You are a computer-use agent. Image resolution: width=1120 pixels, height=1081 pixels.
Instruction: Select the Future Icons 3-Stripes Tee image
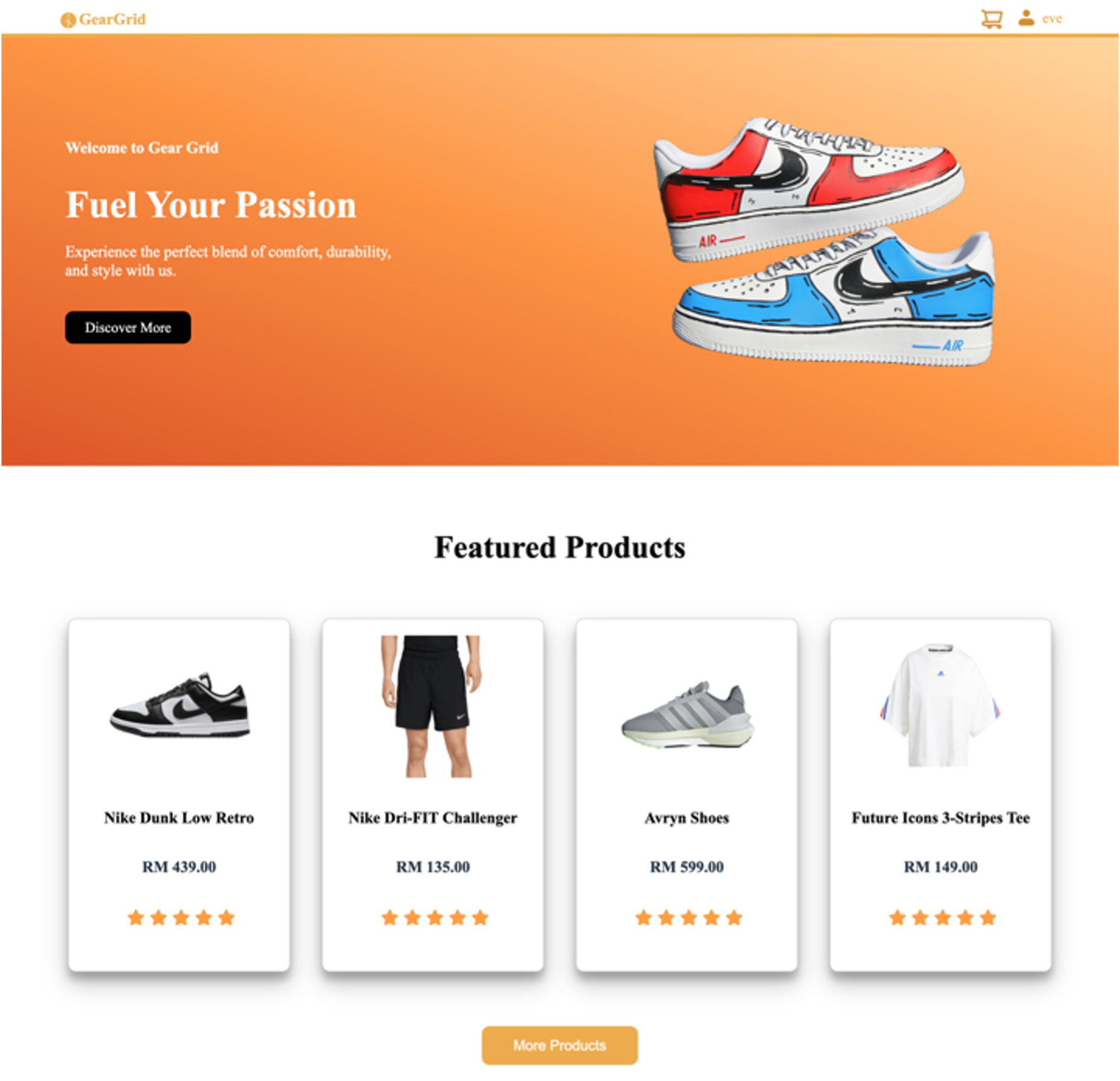click(x=940, y=705)
